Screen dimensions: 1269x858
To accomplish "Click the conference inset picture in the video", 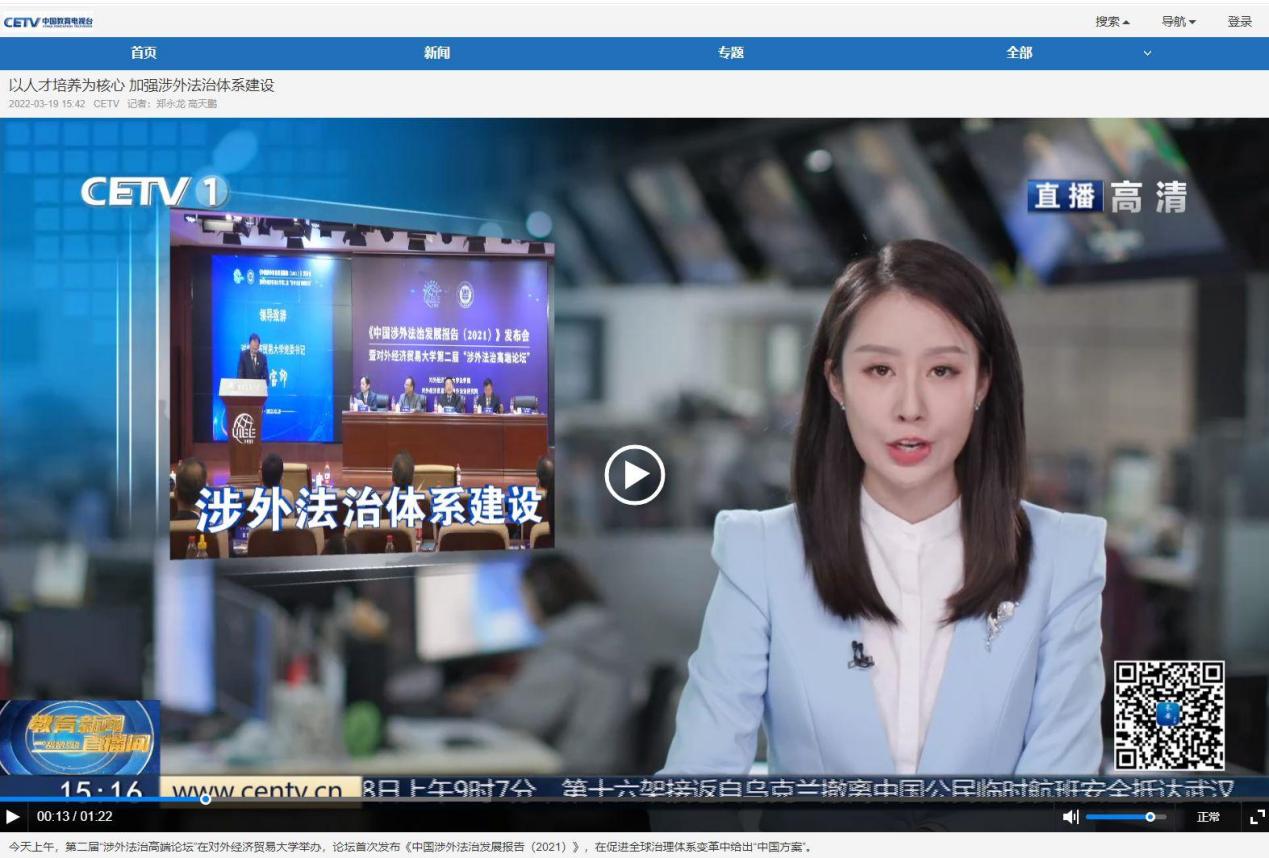I will pyautogui.click(x=361, y=380).
